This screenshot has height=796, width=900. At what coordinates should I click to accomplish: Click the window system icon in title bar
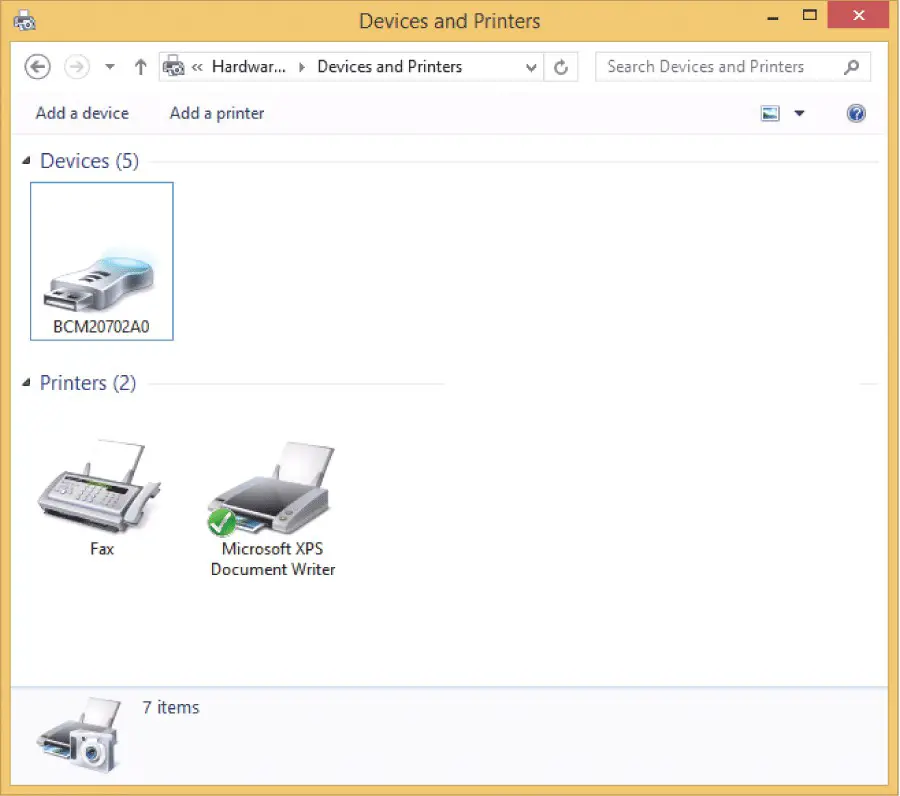tap(25, 20)
